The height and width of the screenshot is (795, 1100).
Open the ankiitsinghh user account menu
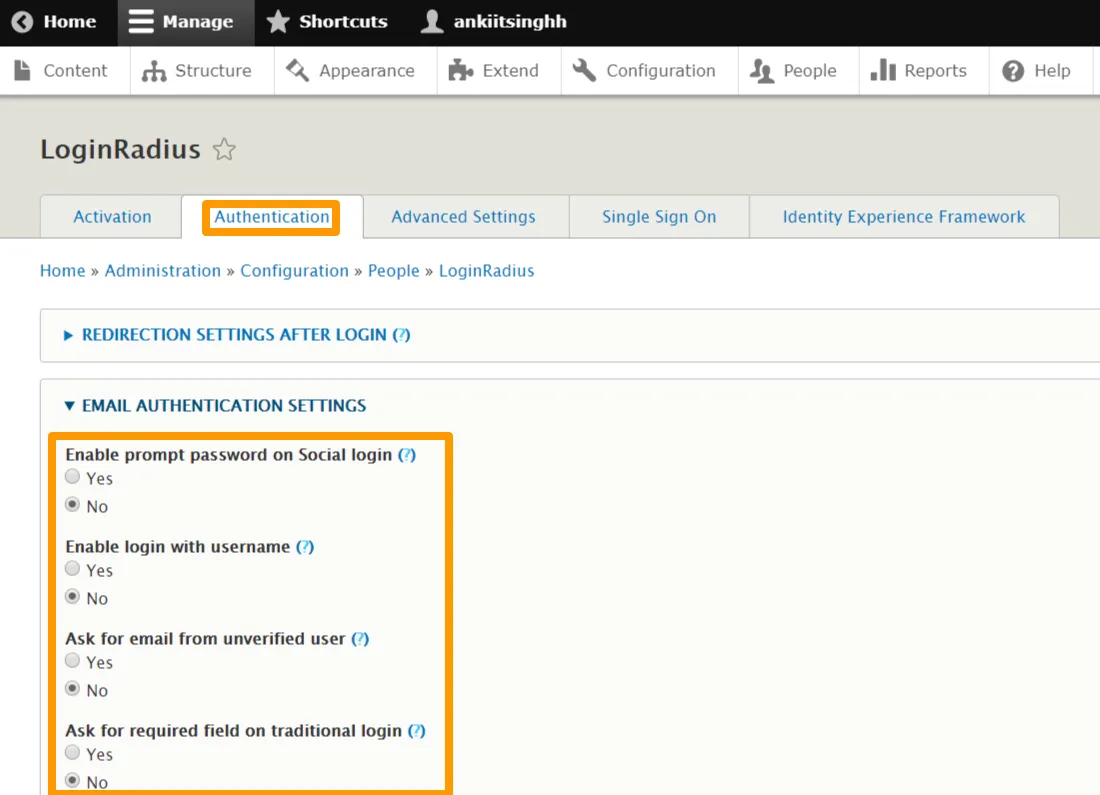tap(494, 22)
